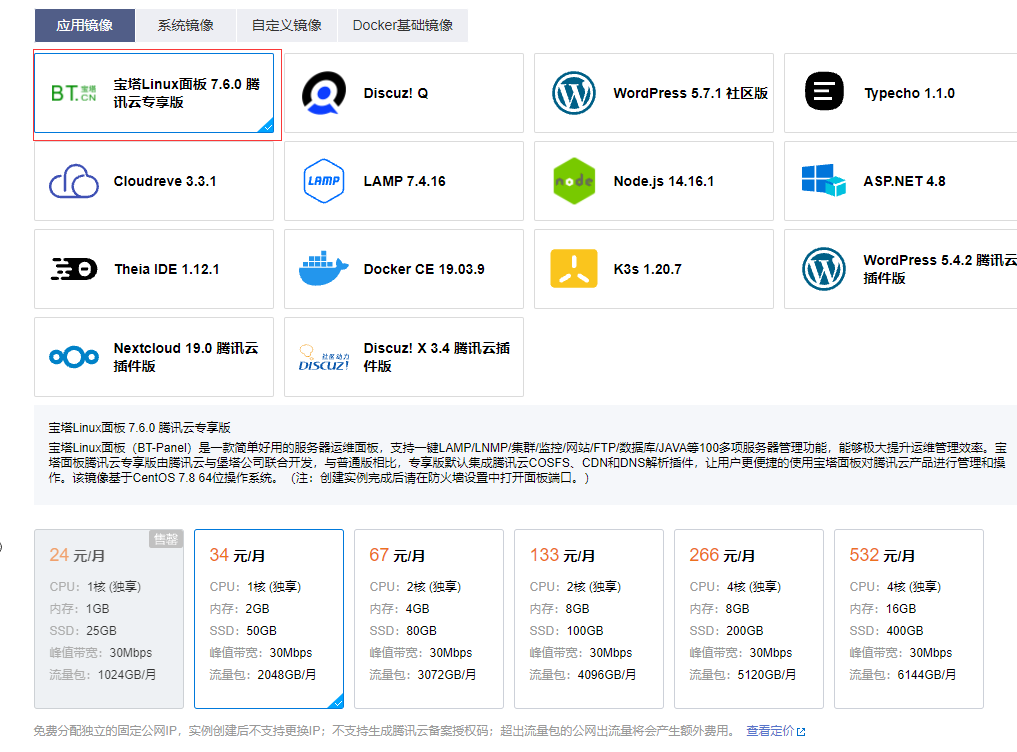Click the Nextcloud logo icon

(x=74, y=357)
